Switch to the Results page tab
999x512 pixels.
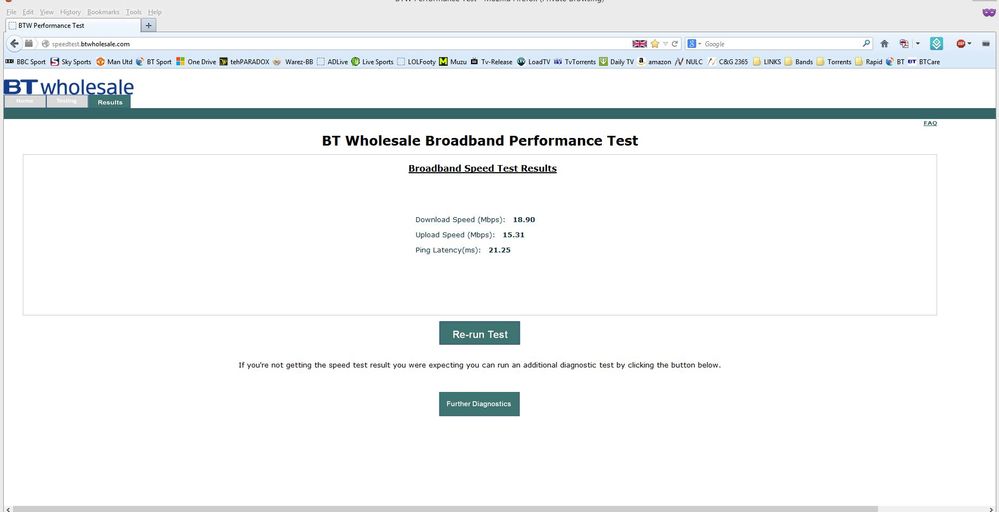[x=110, y=102]
